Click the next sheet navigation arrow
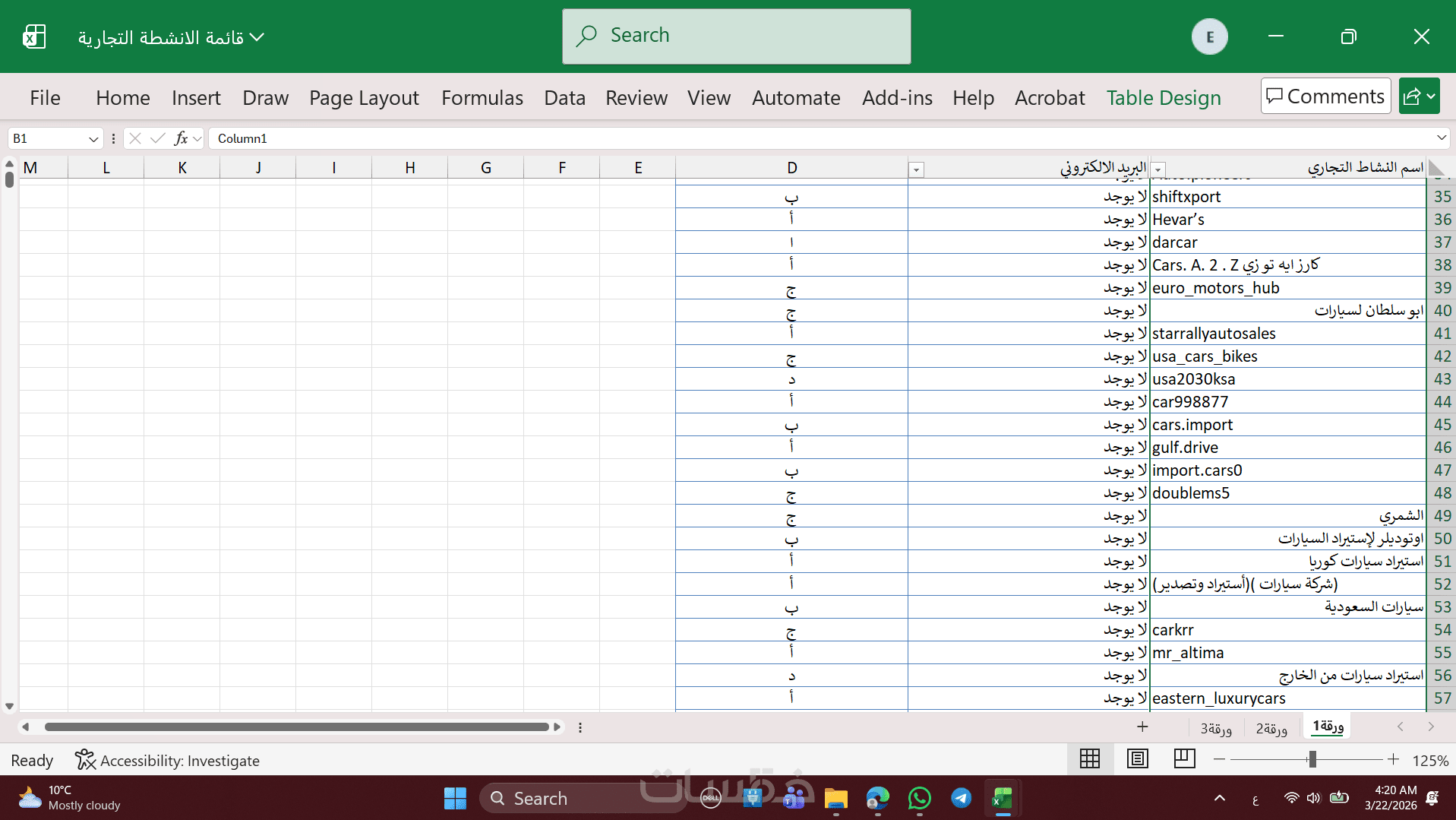 (x=1431, y=727)
